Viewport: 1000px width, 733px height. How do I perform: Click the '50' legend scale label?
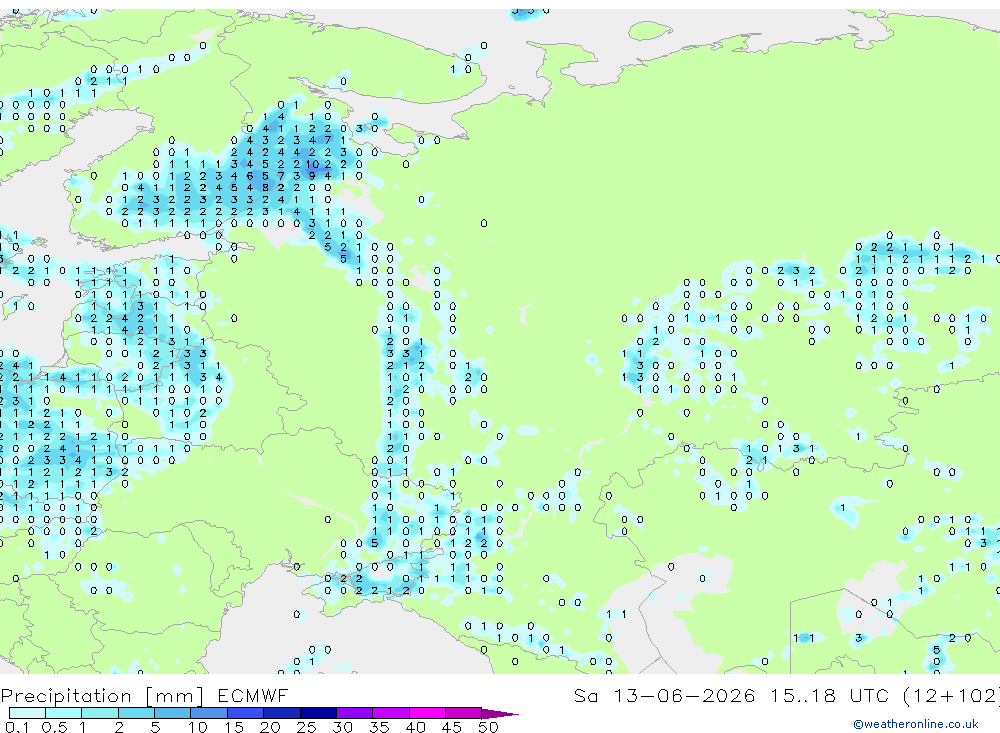(488, 727)
